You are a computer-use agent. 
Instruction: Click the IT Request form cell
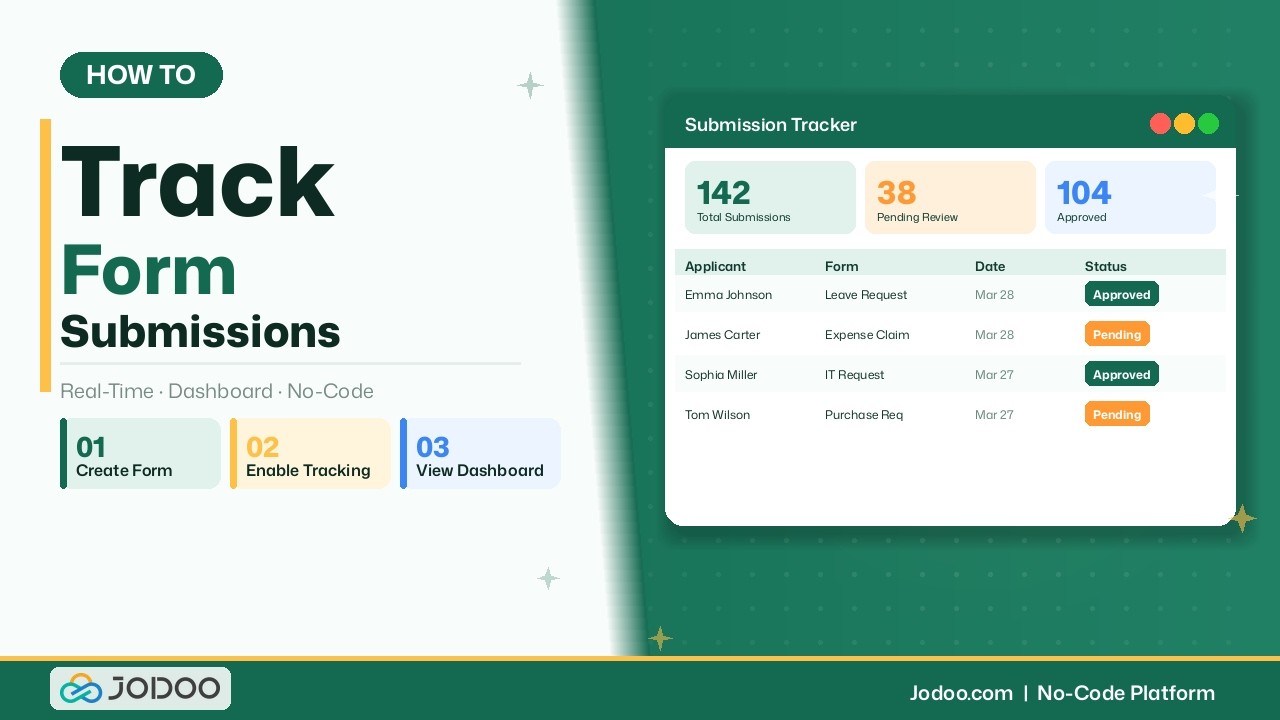point(855,375)
